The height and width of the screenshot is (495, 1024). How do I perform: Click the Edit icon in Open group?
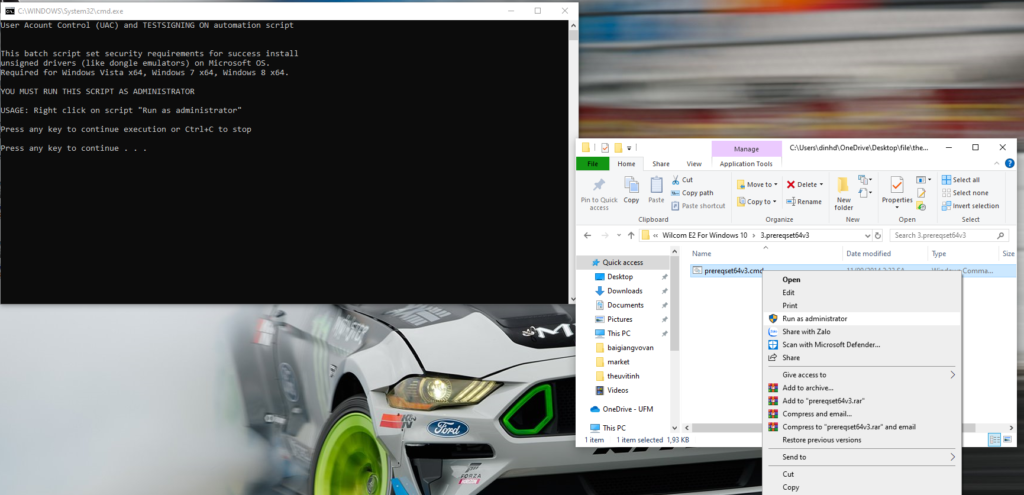pyautogui.click(x=921, y=193)
